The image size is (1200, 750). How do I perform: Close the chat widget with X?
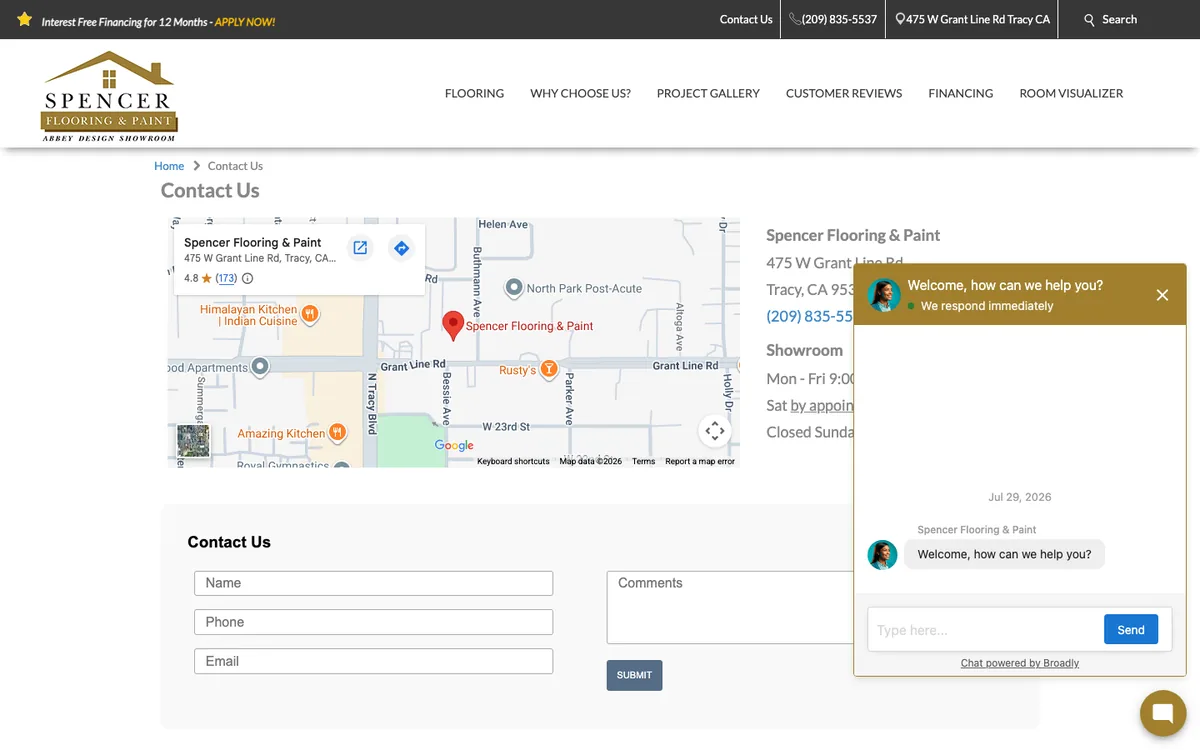click(x=1162, y=295)
